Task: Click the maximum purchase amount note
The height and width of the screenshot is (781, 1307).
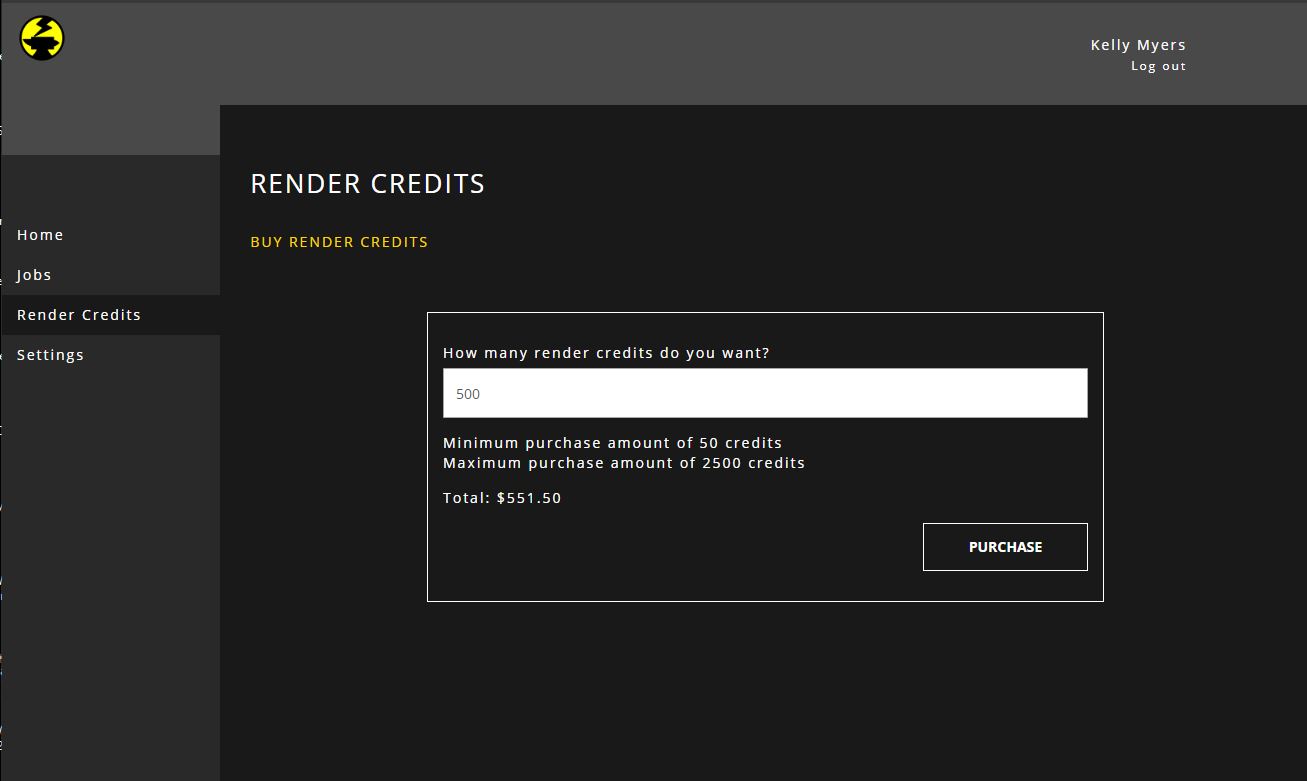Action: [x=623, y=463]
